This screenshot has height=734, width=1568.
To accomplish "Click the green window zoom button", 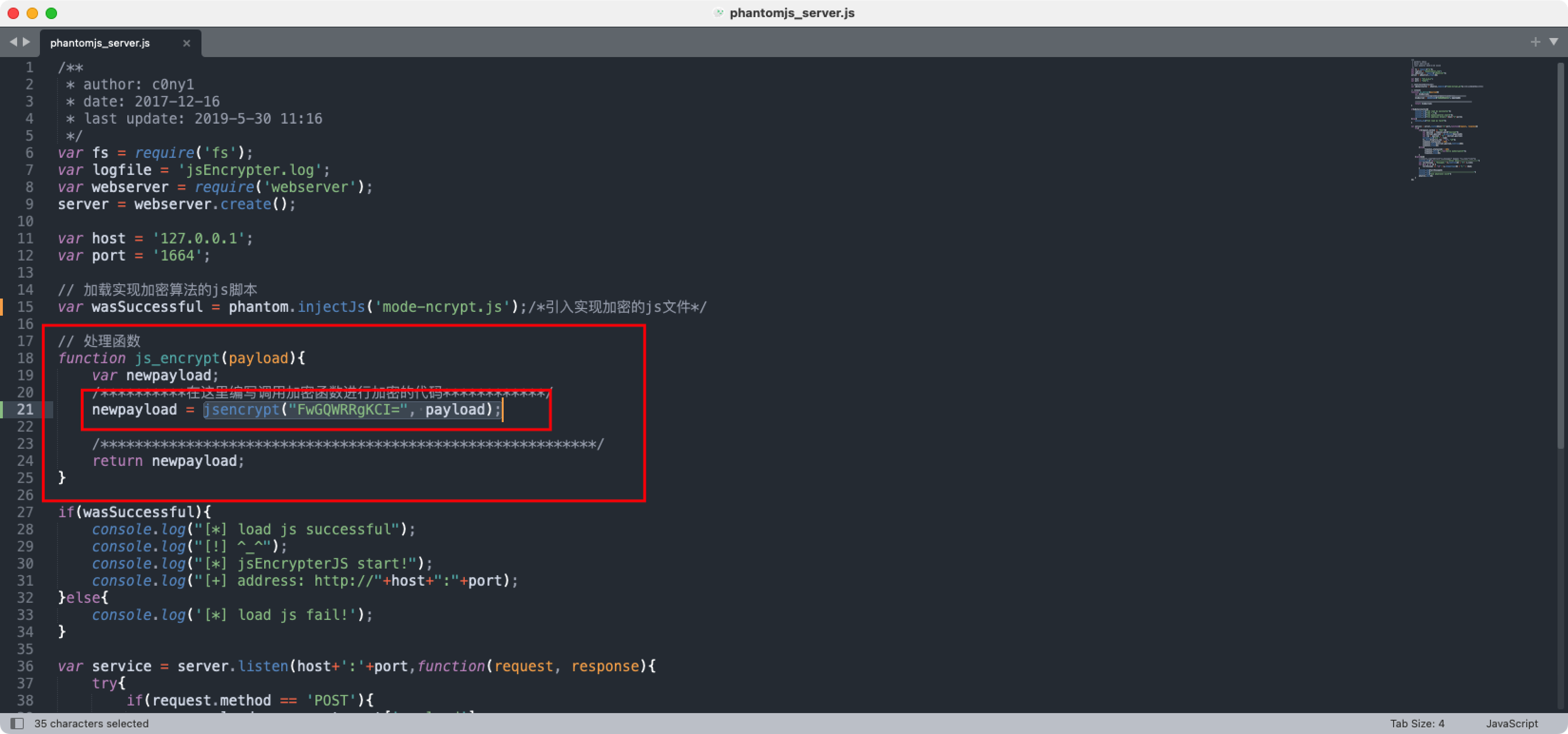I will pos(52,13).
